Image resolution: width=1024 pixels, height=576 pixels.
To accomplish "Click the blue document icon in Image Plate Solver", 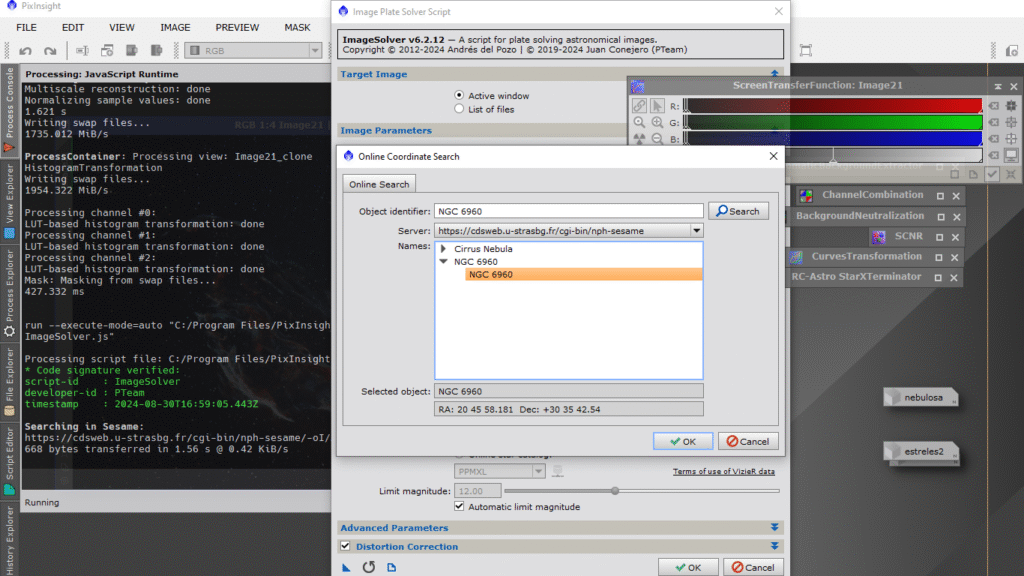I will coord(391,568).
